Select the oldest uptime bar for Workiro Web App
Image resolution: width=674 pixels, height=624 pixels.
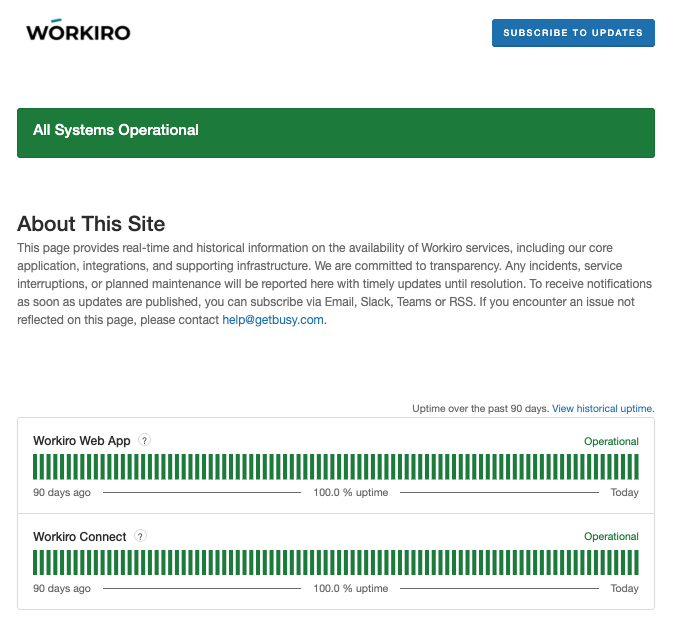(35, 467)
